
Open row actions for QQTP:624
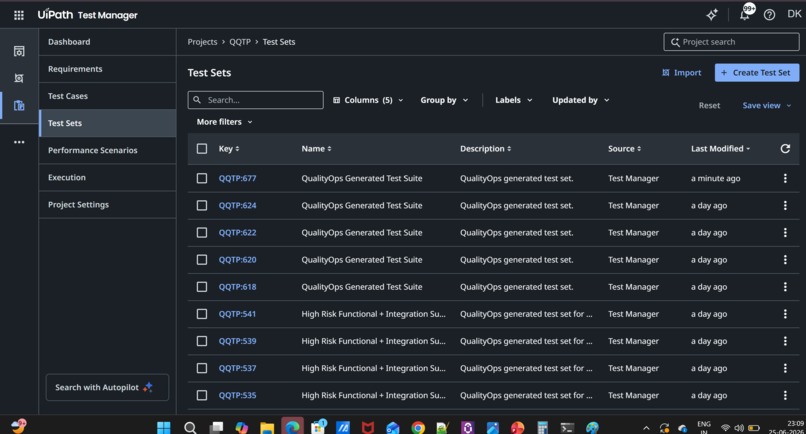pyautogui.click(x=785, y=205)
